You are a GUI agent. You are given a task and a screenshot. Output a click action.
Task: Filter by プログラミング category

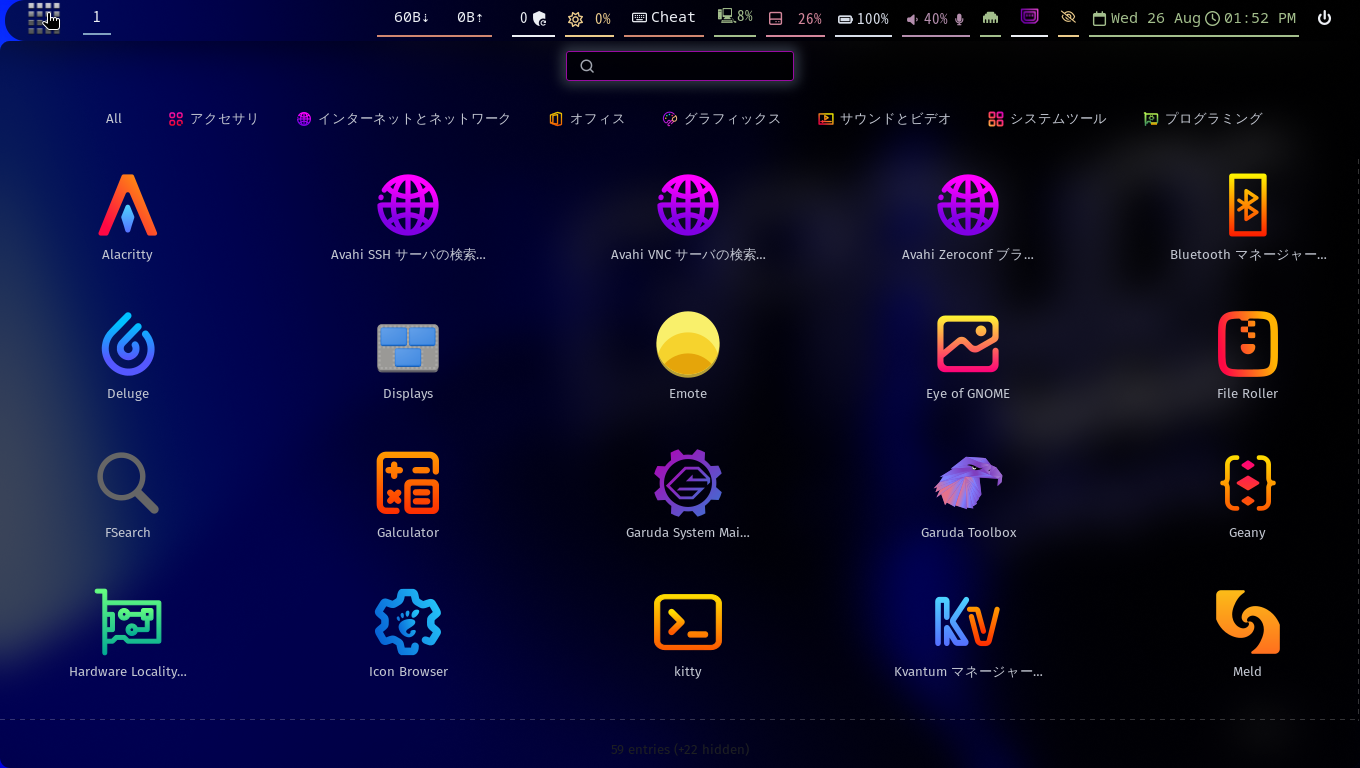(1203, 118)
